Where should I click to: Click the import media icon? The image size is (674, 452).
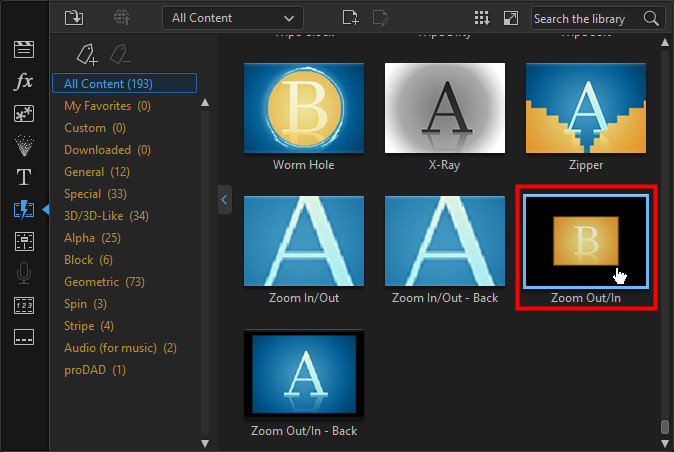click(x=74, y=18)
